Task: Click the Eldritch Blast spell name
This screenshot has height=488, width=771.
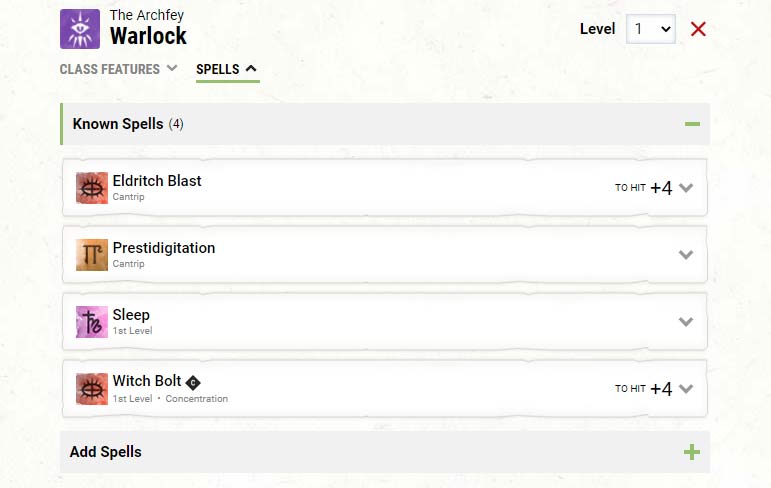Action: 157,181
